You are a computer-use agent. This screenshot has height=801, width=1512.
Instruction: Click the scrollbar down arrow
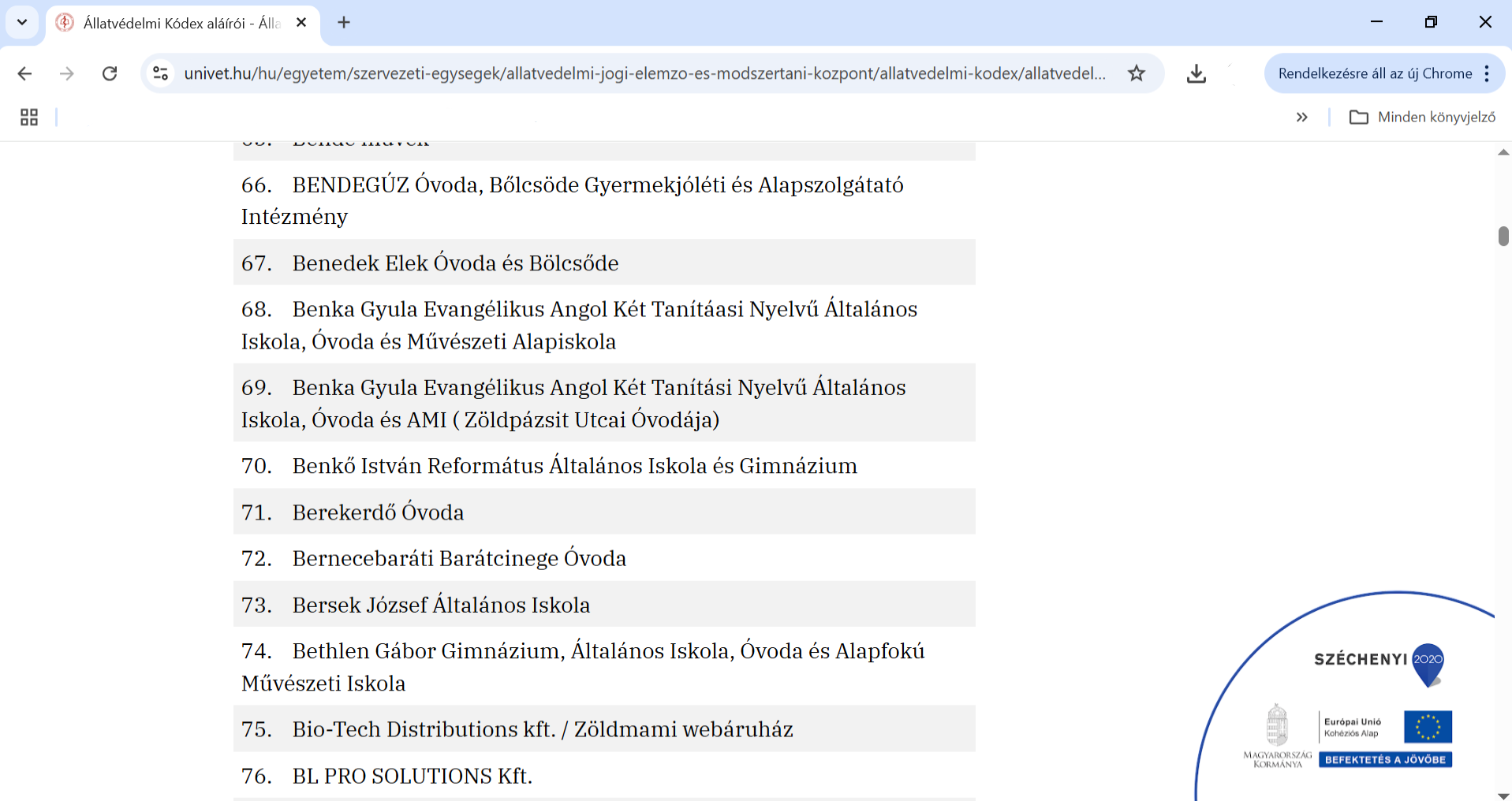coord(1503,795)
